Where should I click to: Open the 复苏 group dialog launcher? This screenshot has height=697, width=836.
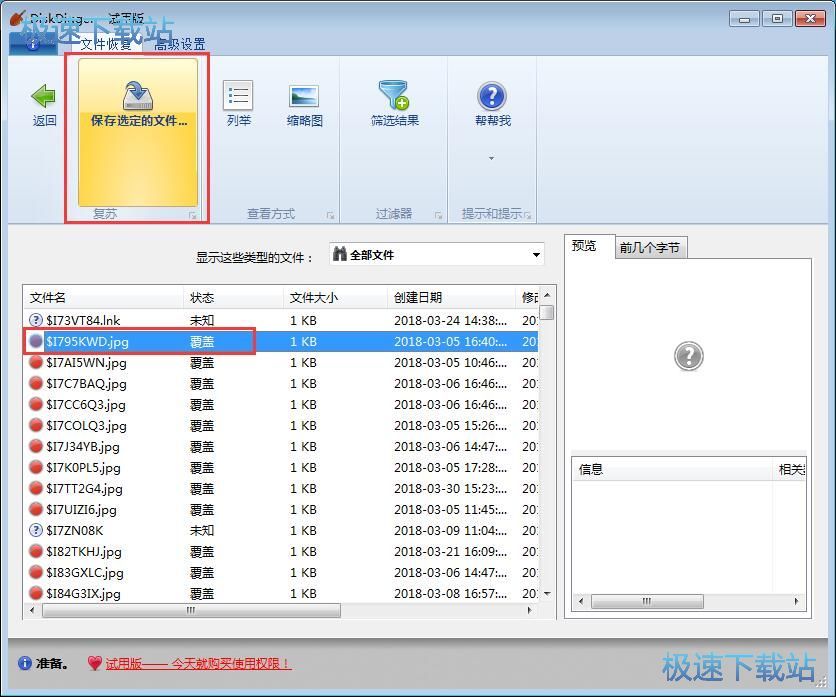click(x=192, y=215)
